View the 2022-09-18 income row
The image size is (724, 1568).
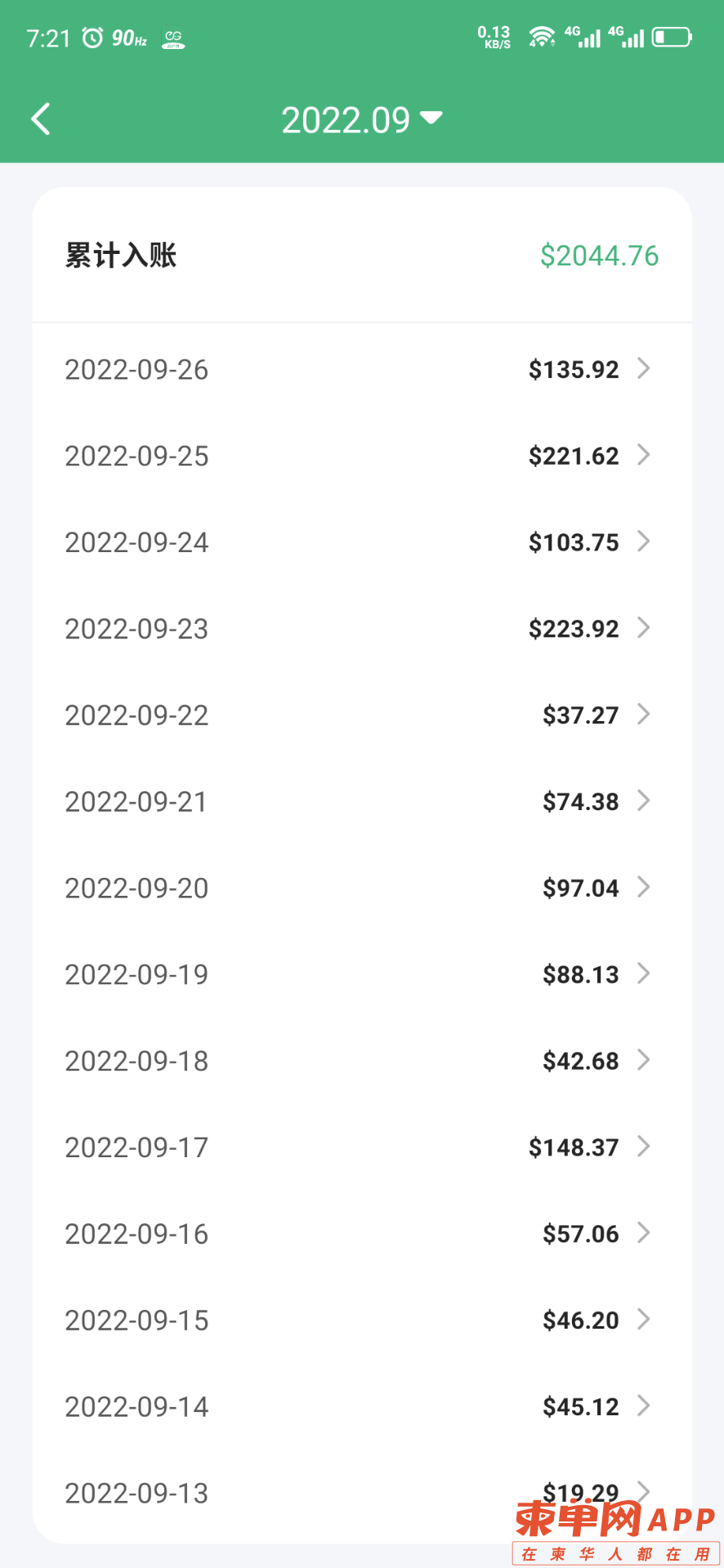tap(362, 1060)
